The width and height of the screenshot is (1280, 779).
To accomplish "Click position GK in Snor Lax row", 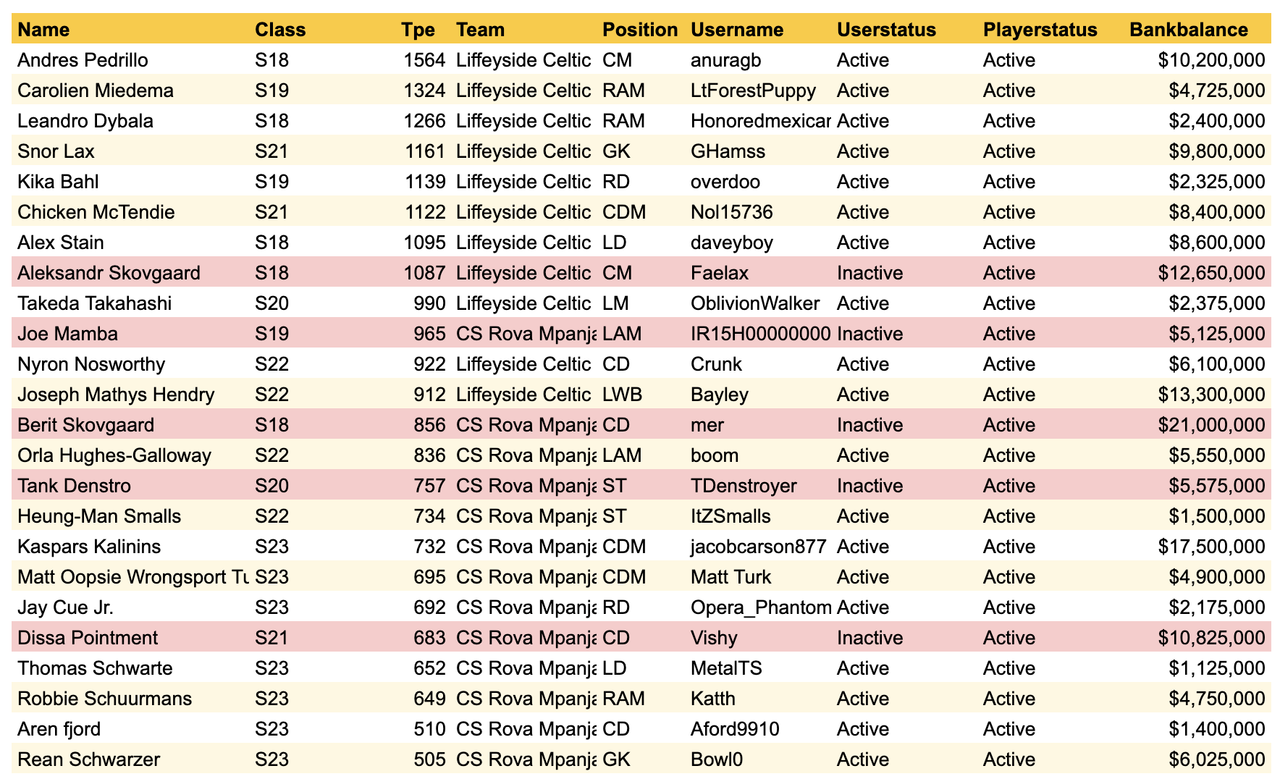I will pos(617,151).
